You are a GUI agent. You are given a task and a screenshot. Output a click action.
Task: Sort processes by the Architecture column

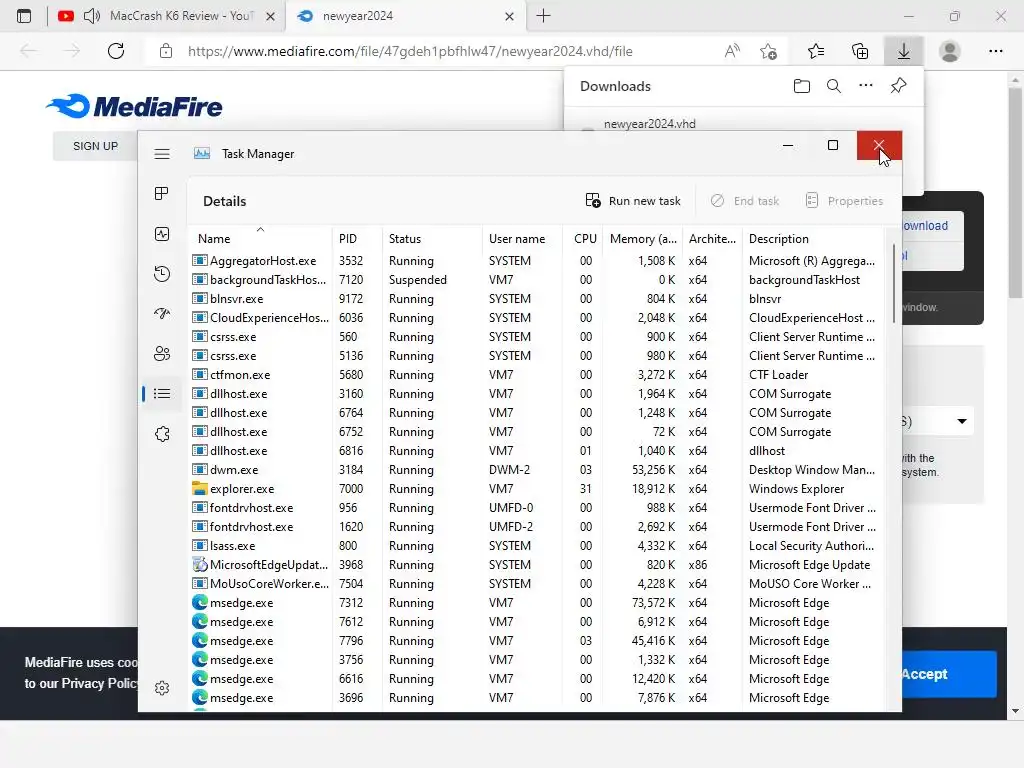pos(712,239)
